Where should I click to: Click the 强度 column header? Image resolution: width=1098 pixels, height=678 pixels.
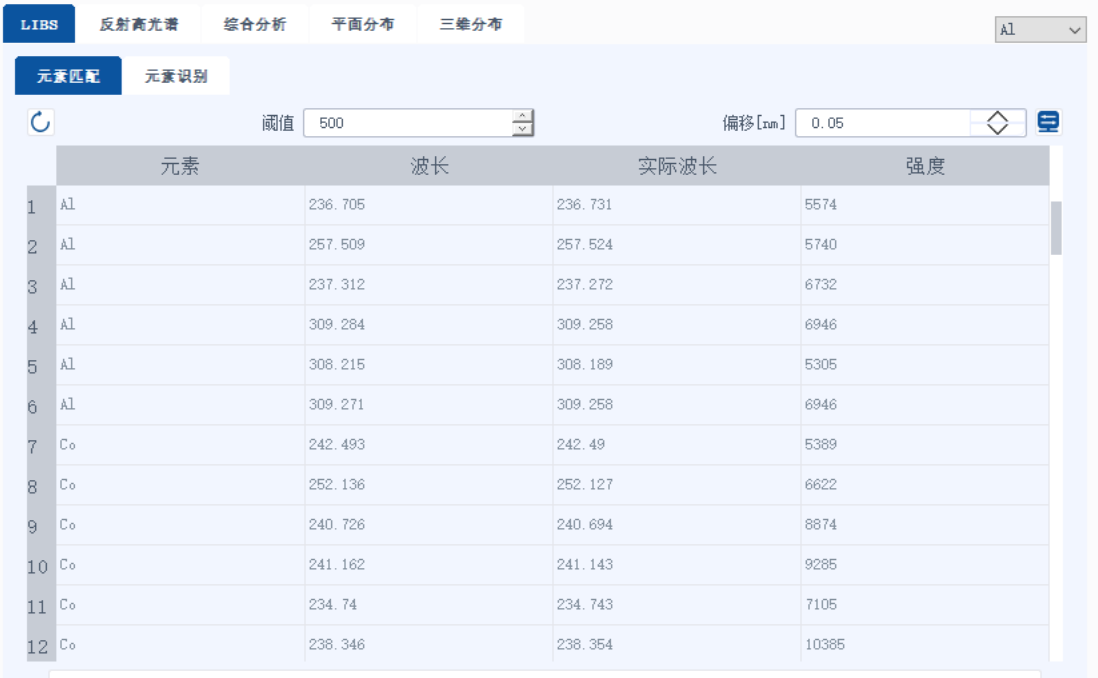click(924, 166)
